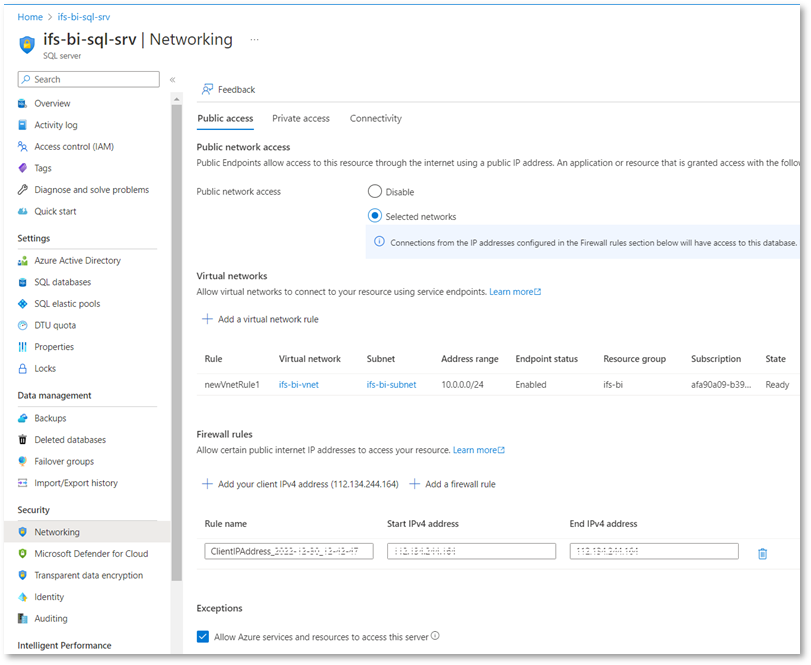Image resolution: width=811 pixels, height=665 pixels.
Task: Click the Rule name input field
Action: pyautogui.click(x=289, y=551)
